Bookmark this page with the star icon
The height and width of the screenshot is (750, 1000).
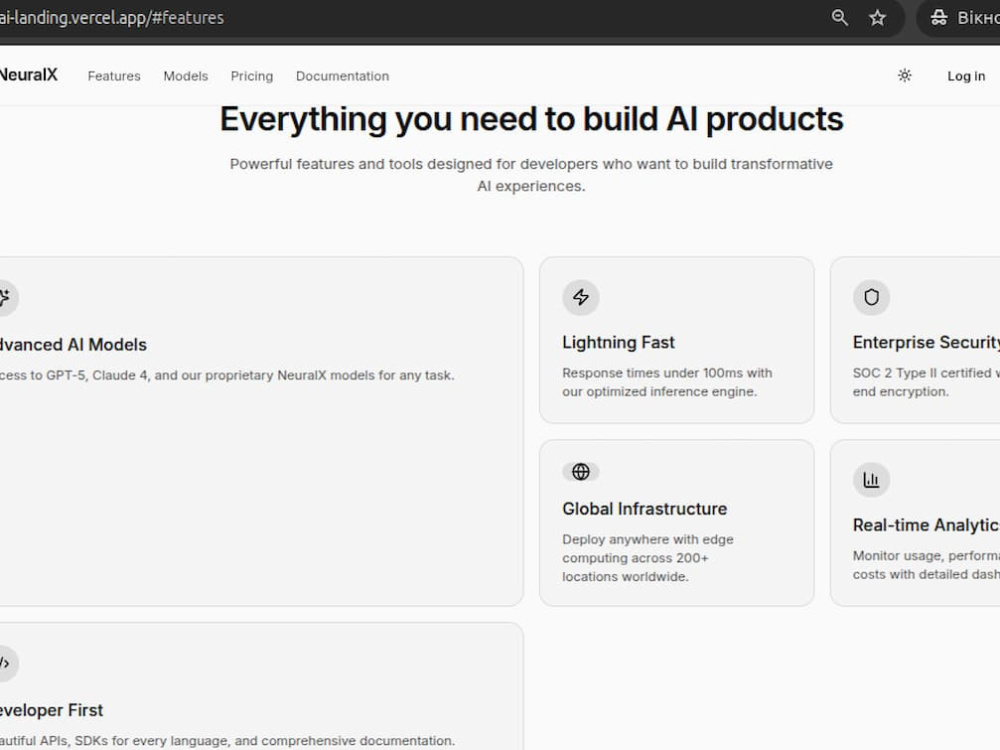pyautogui.click(x=878, y=18)
